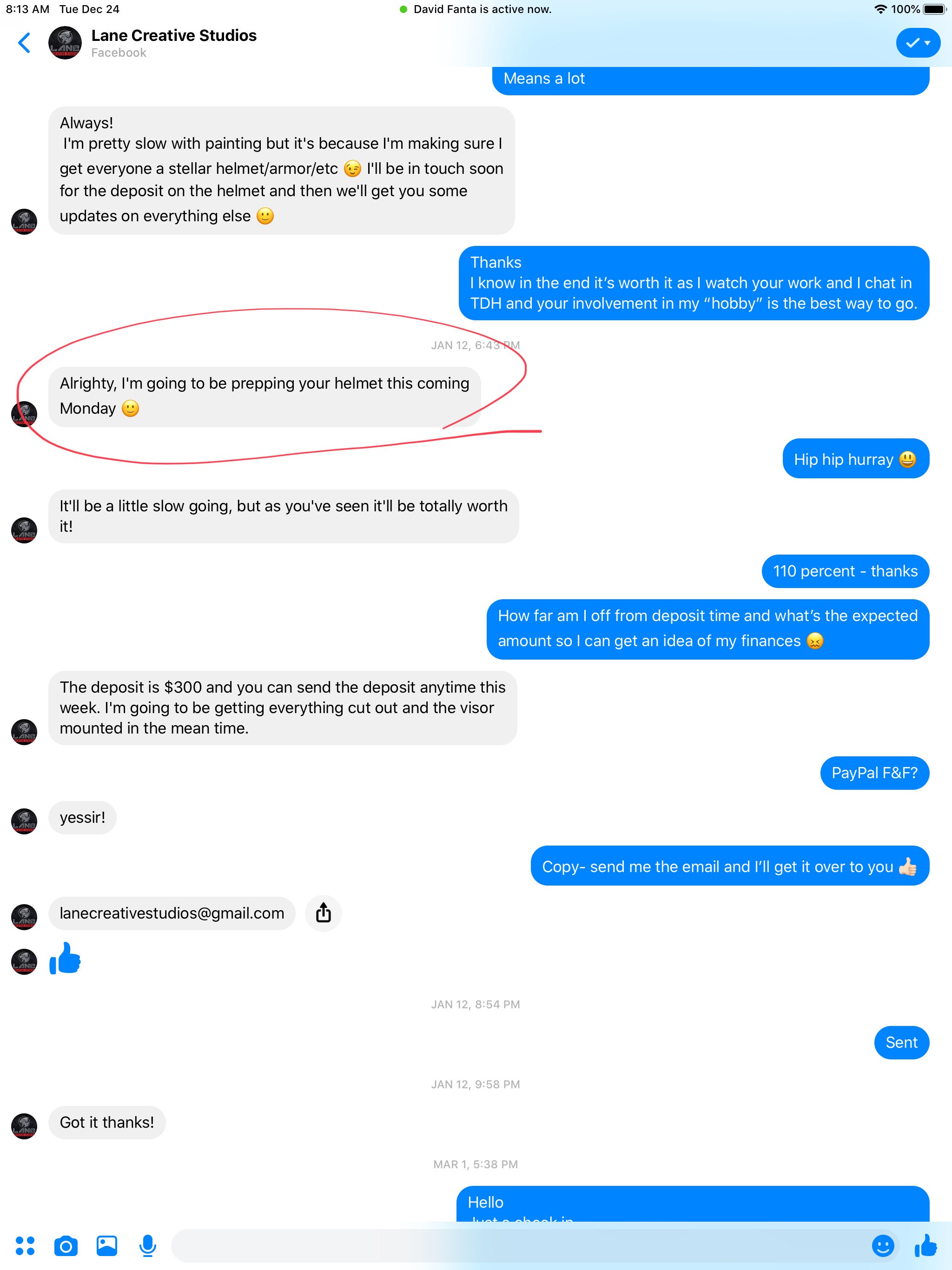
Task: Open Lane Creative Studios conversation title
Action: pos(173,36)
